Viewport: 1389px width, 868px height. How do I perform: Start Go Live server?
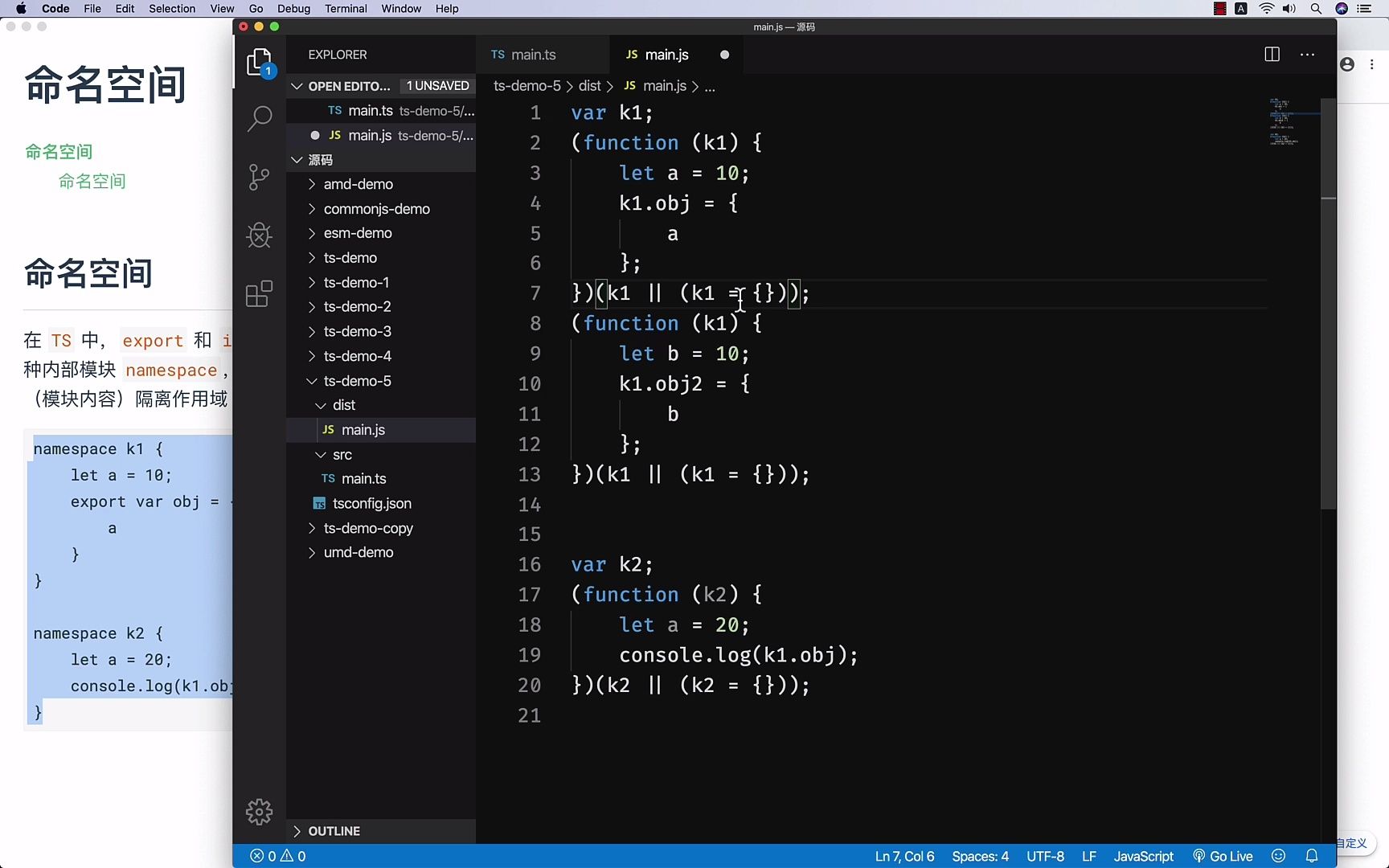tap(1223, 856)
